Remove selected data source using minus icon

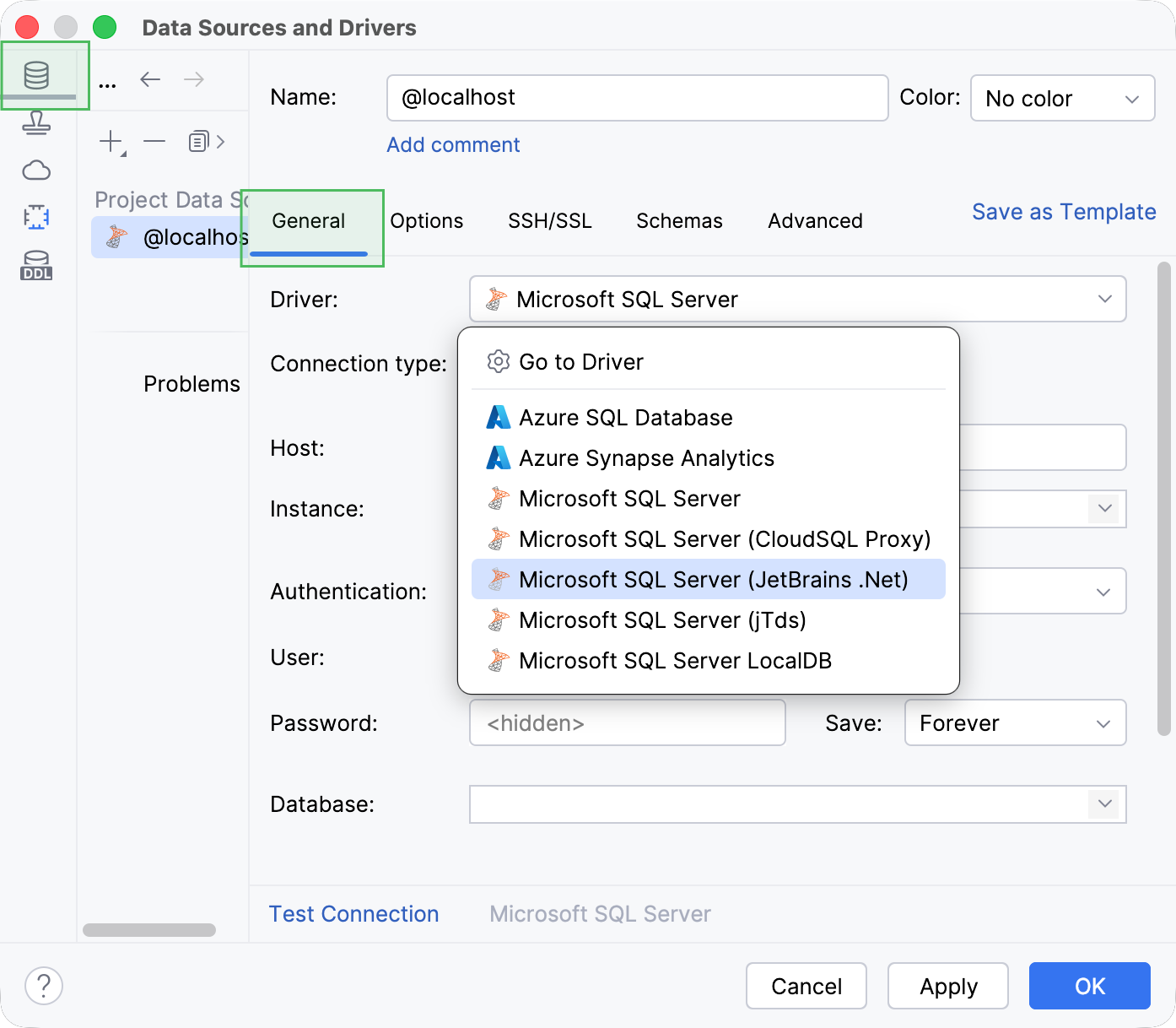(154, 141)
